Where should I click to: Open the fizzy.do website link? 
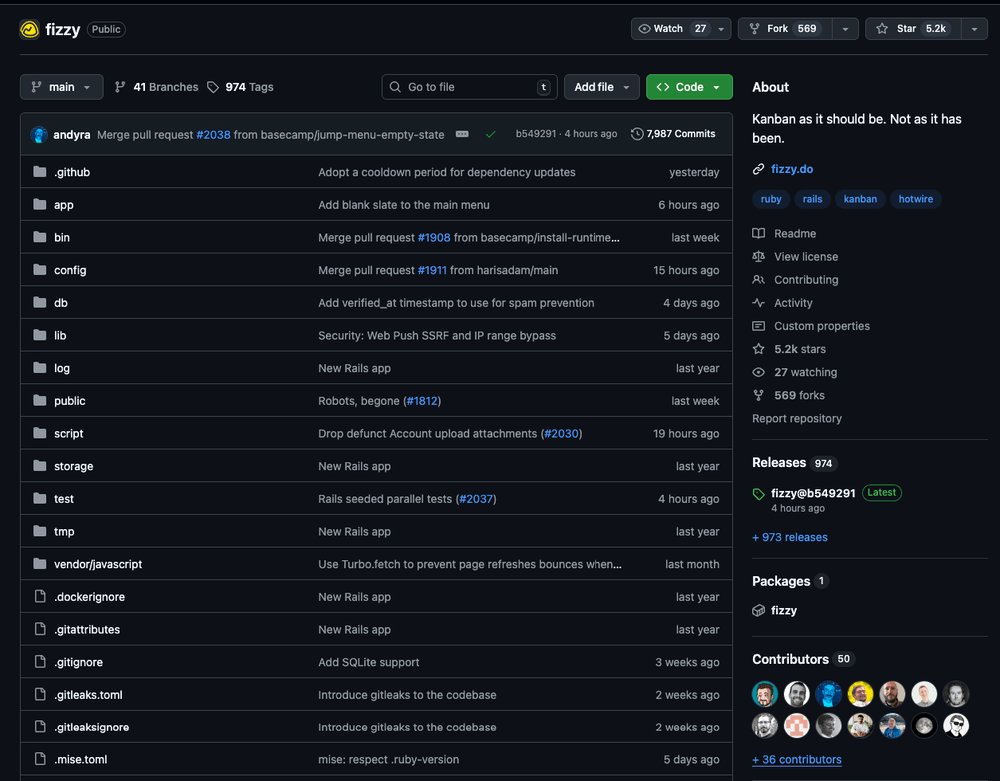(791, 169)
